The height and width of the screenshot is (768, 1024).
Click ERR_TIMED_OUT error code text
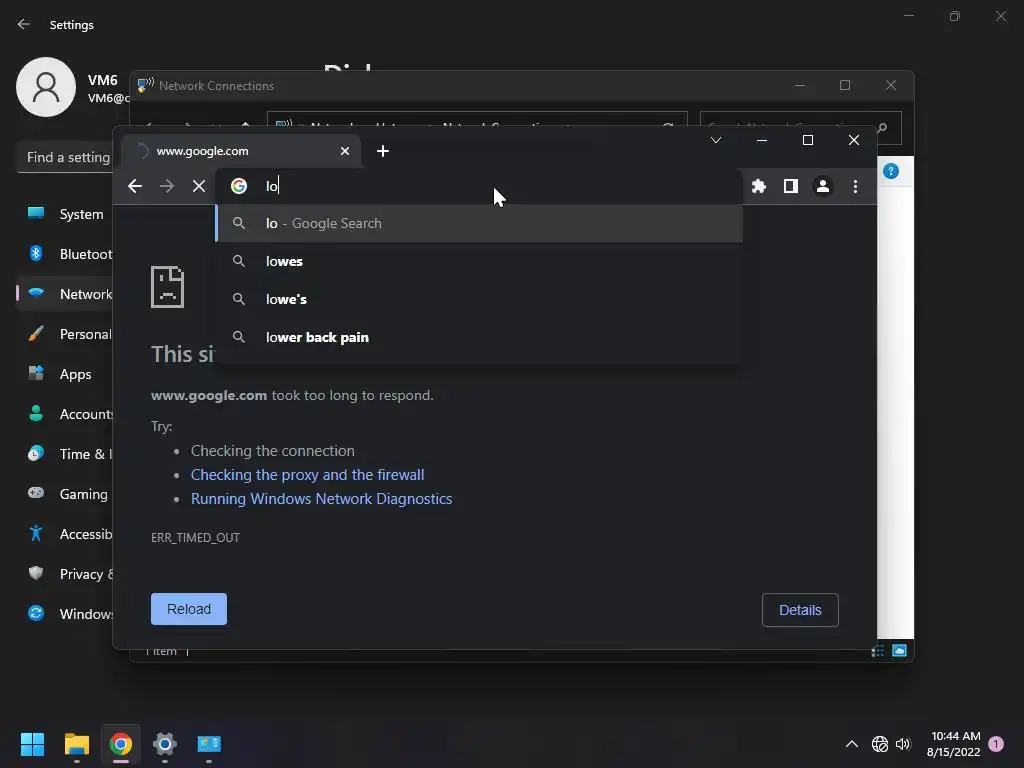pos(195,537)
